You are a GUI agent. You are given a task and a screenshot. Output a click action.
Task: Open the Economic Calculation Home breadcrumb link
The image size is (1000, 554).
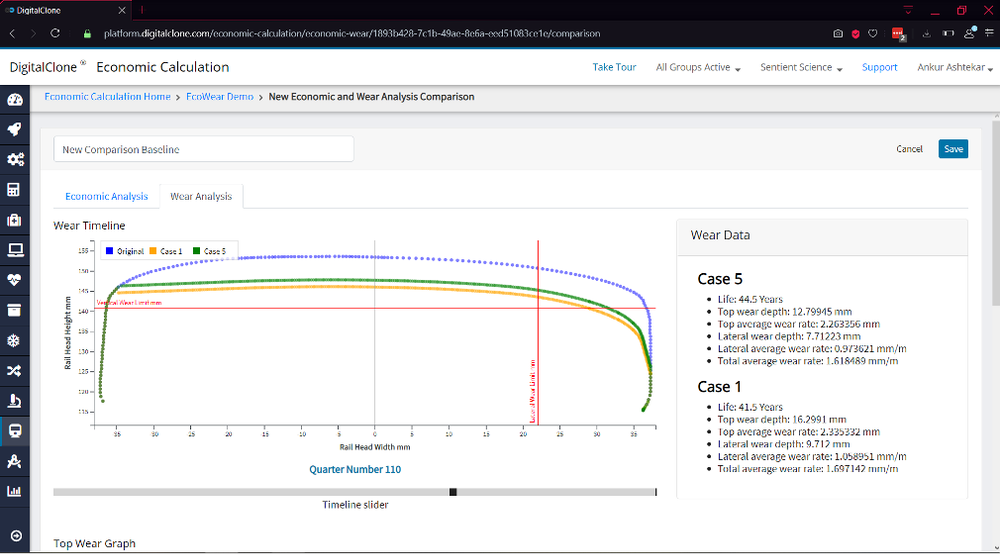coord(107,97)
